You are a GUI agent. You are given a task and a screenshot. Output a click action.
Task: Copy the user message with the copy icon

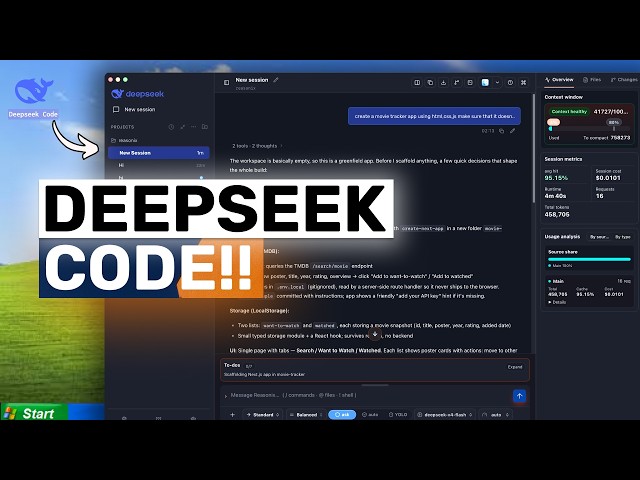(x=502, y=131)
